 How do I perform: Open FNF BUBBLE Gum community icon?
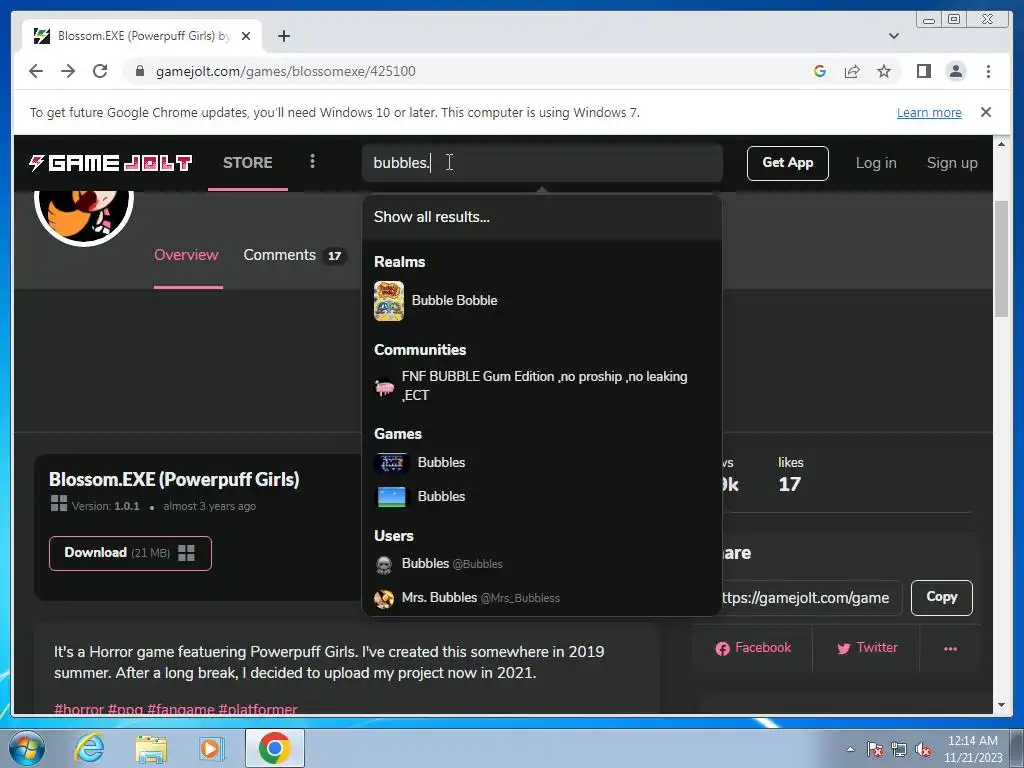(x=384, y=387)
